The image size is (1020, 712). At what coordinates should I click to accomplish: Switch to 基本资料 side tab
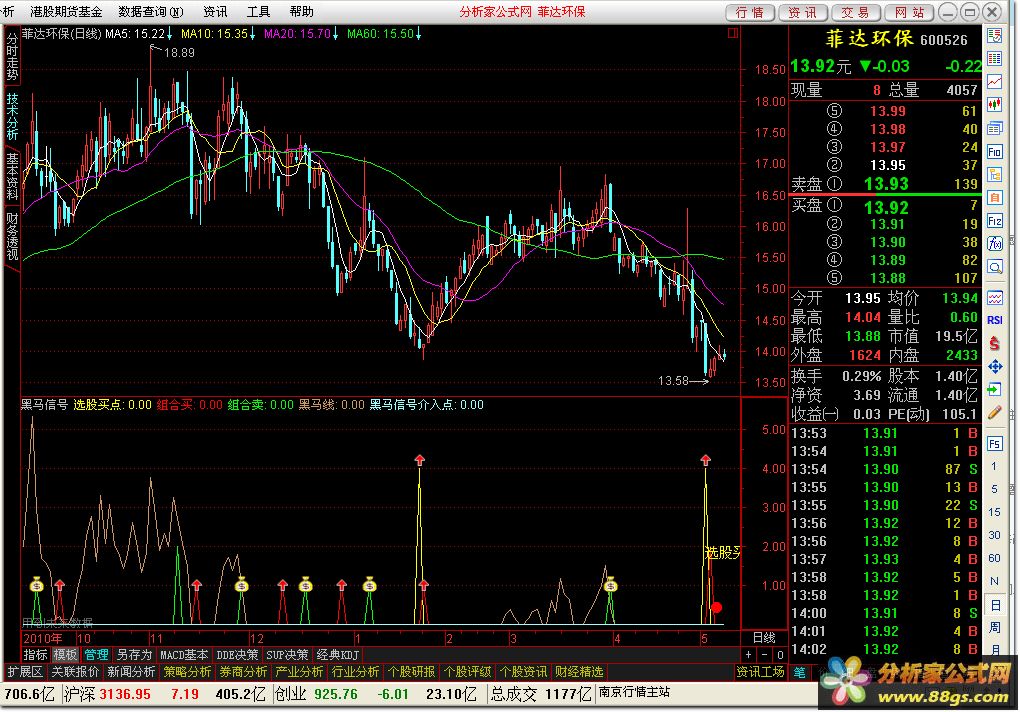coord(12,176)
